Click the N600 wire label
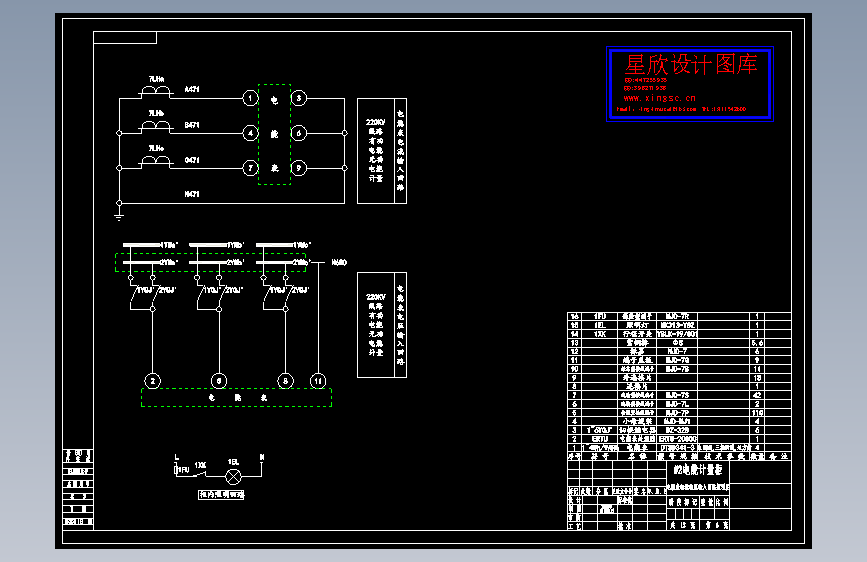 339,262
